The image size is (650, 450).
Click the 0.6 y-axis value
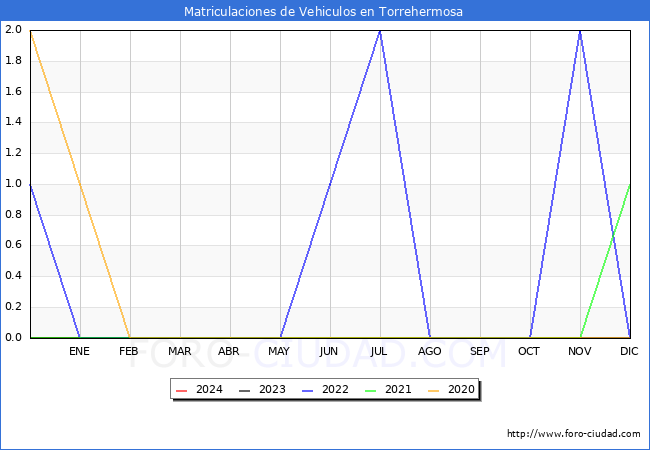tap(13, 245)
